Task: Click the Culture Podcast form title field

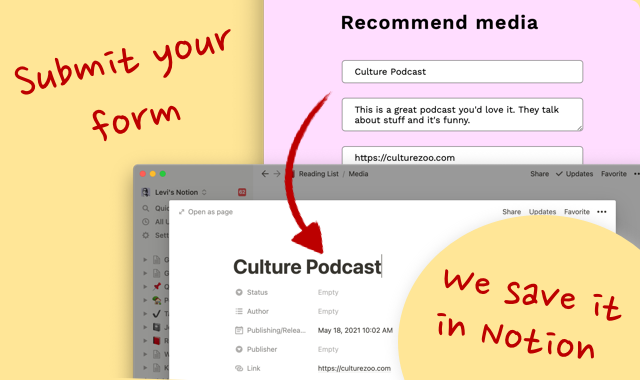Action: click(x=462, y=72)
